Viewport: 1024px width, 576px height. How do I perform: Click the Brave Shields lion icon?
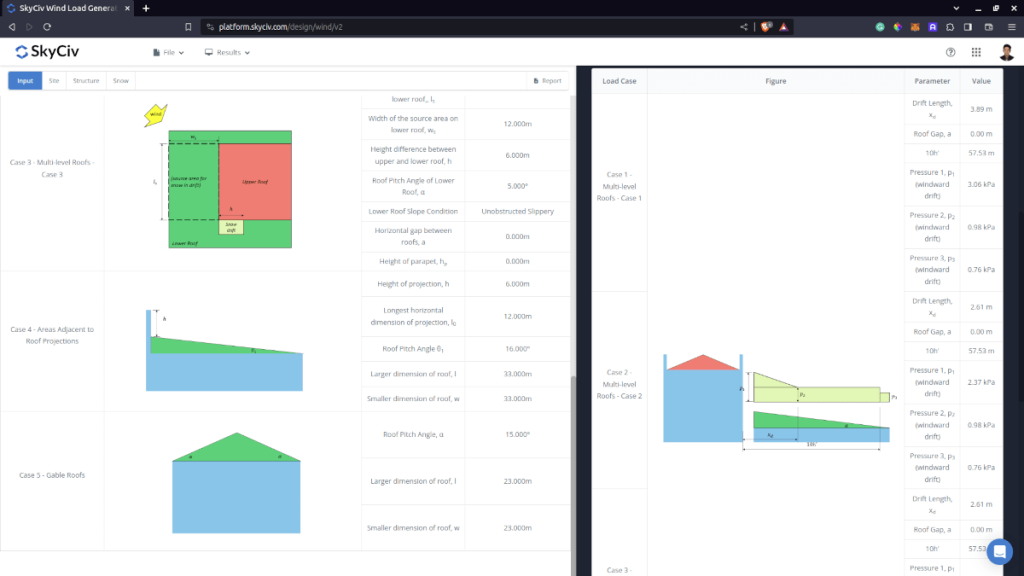(766, 27)
